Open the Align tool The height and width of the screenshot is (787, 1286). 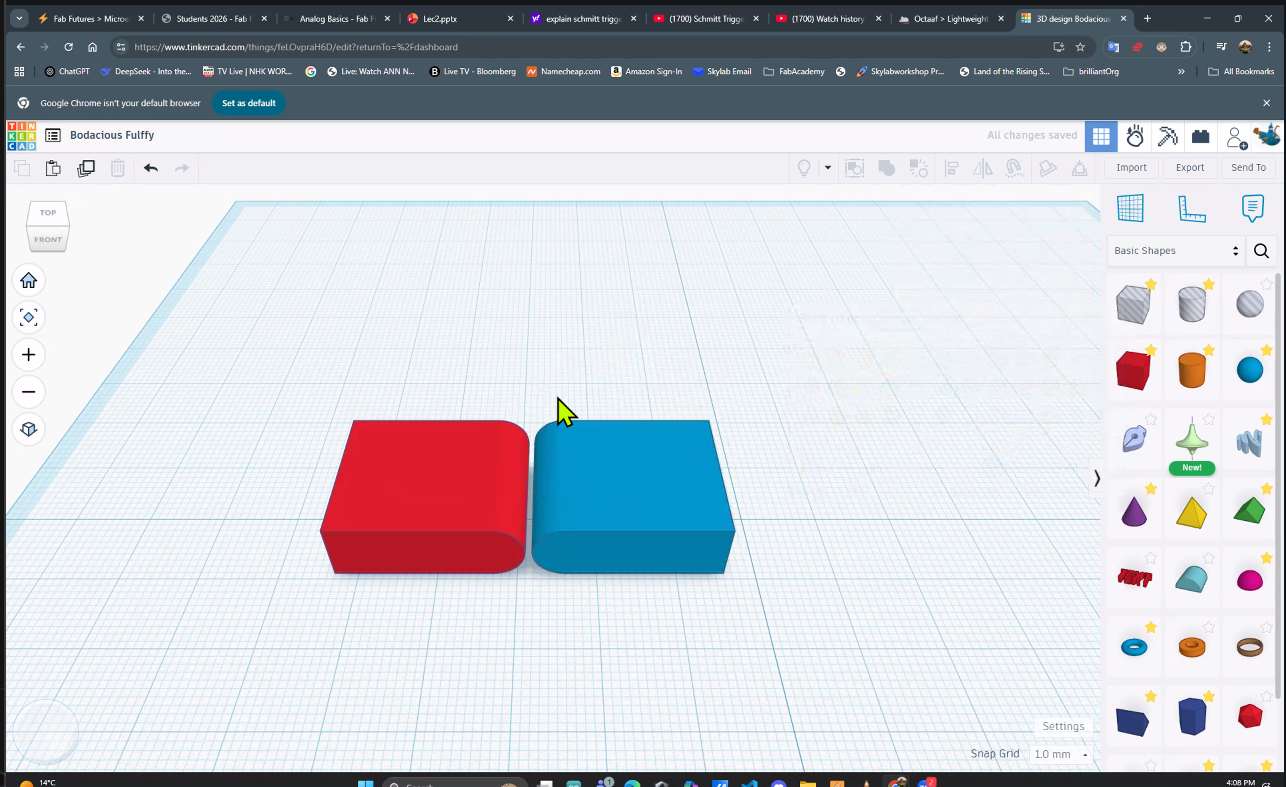point(952,168)
